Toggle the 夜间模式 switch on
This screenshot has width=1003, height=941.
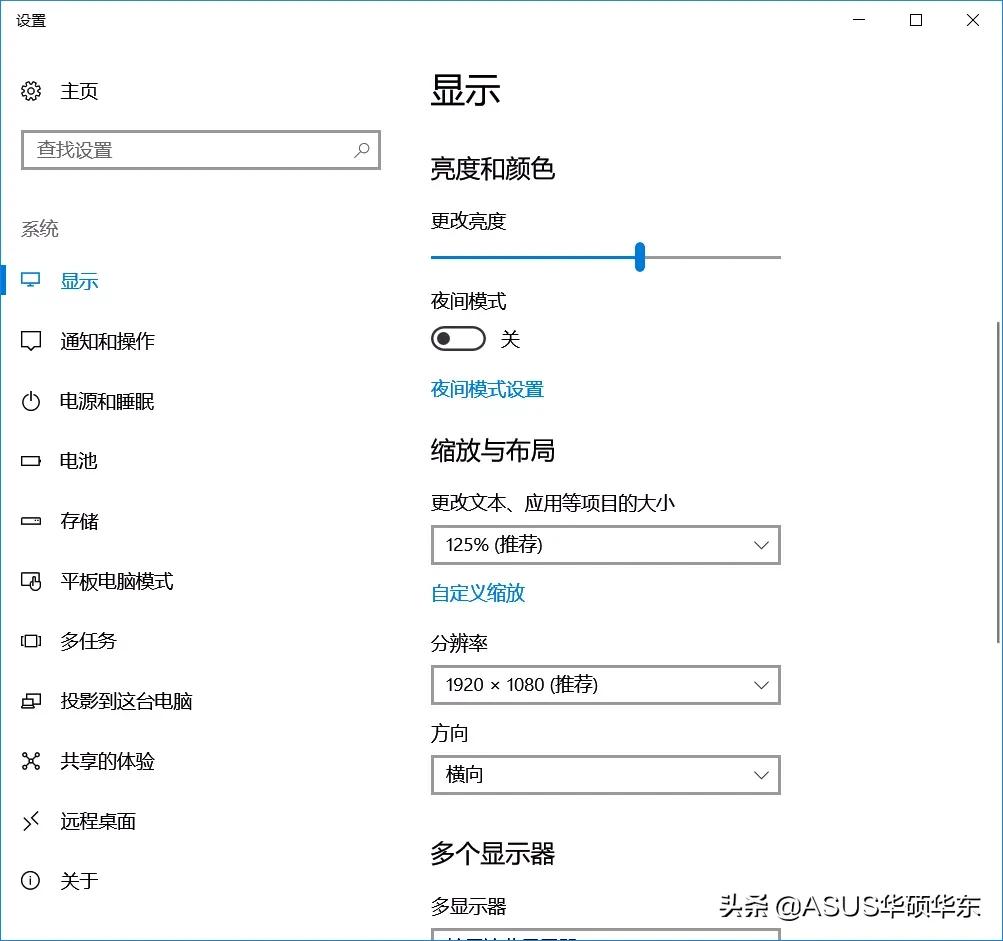[x=458, y=339]
